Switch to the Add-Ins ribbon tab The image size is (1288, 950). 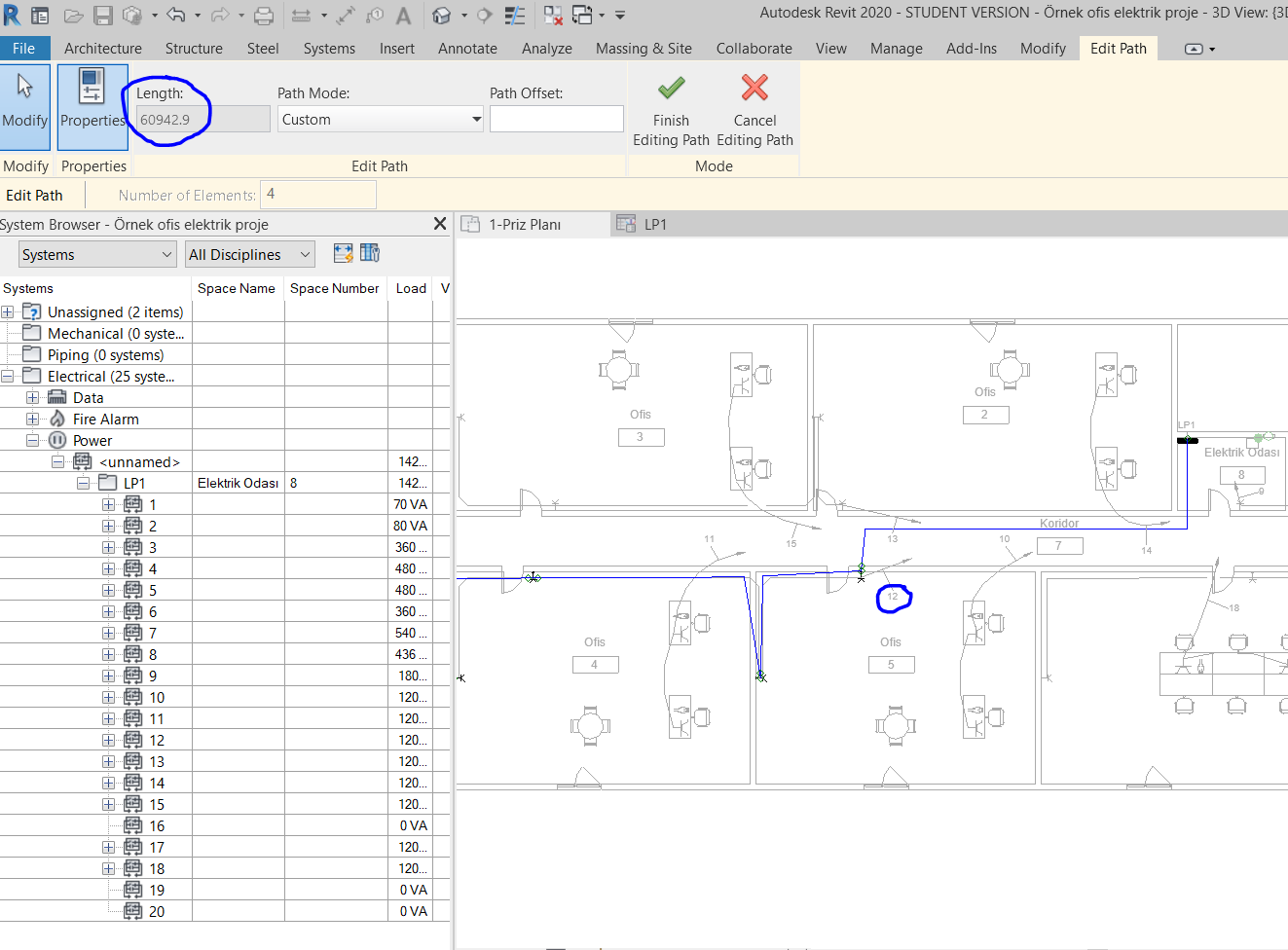[x=972, y=49]
